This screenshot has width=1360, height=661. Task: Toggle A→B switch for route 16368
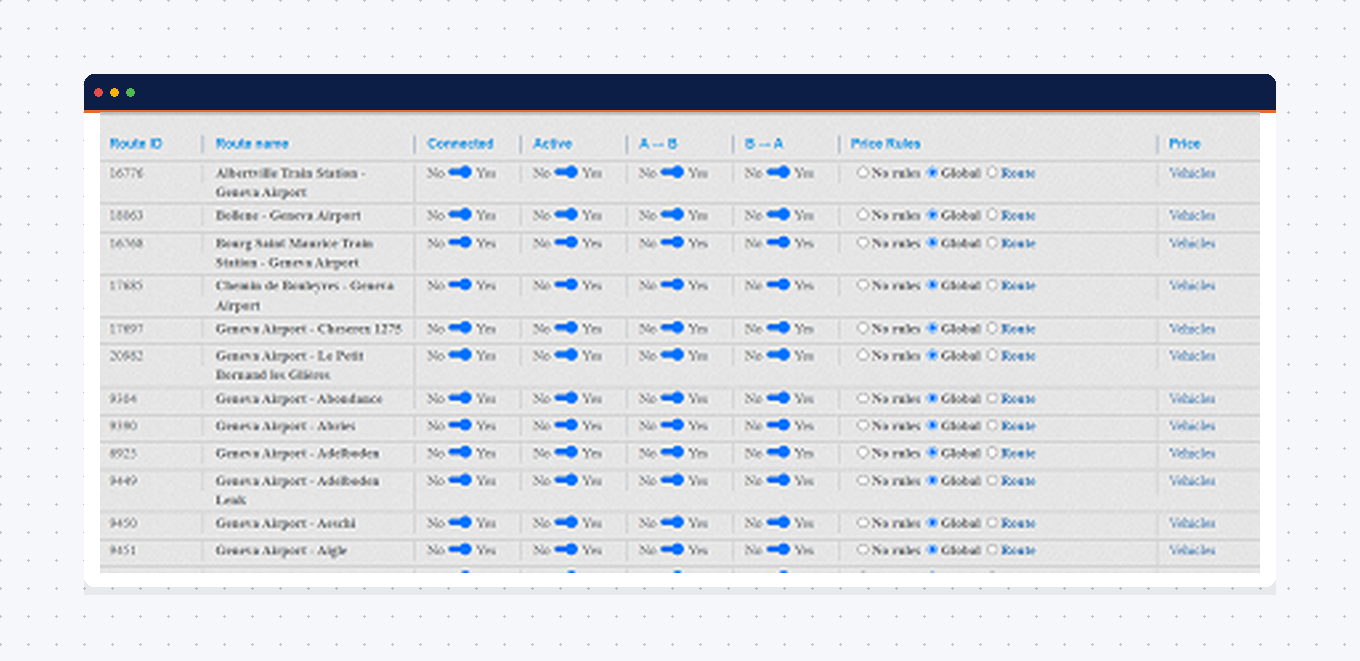[672, 243]
